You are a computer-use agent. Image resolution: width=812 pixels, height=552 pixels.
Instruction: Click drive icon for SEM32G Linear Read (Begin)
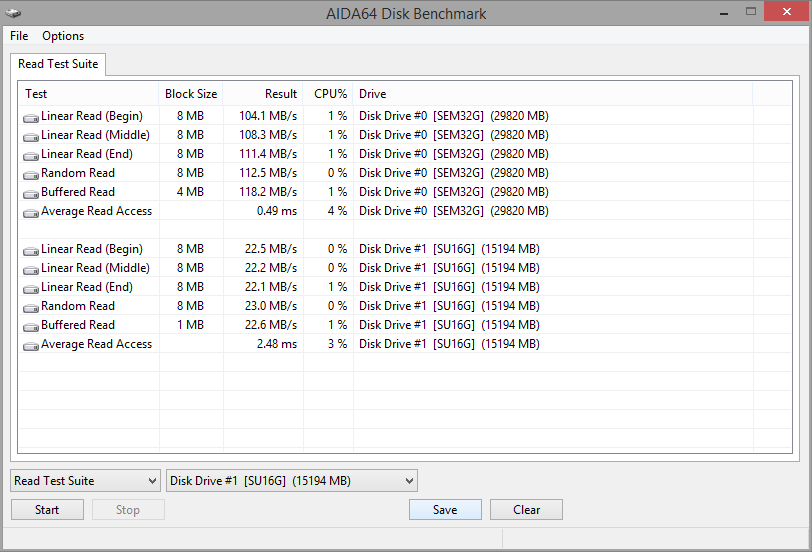point(31,118)
